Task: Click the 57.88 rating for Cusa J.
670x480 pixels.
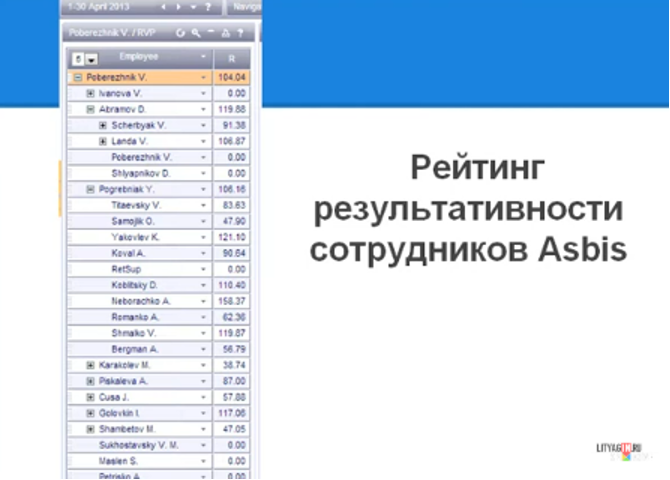Action: click(232, 397)
